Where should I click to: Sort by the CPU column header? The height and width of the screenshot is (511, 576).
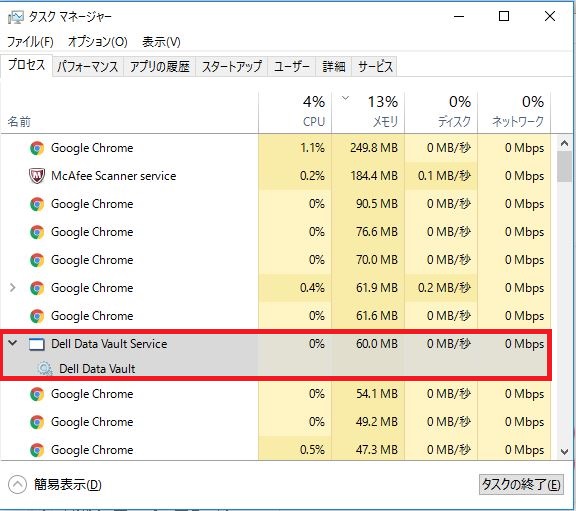tap(295, 112)
